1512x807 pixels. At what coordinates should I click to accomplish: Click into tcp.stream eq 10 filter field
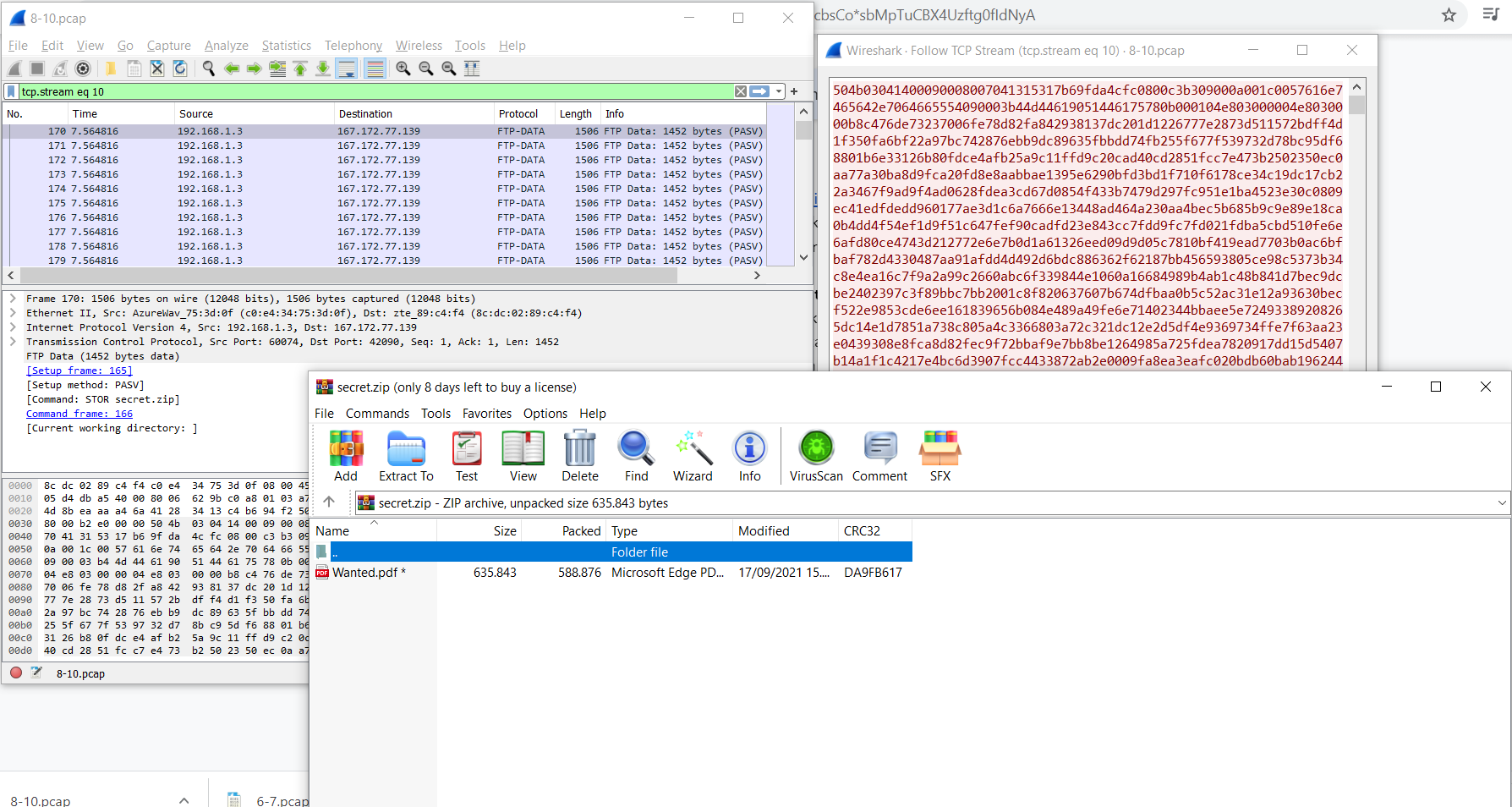click(x=375, y=91)
